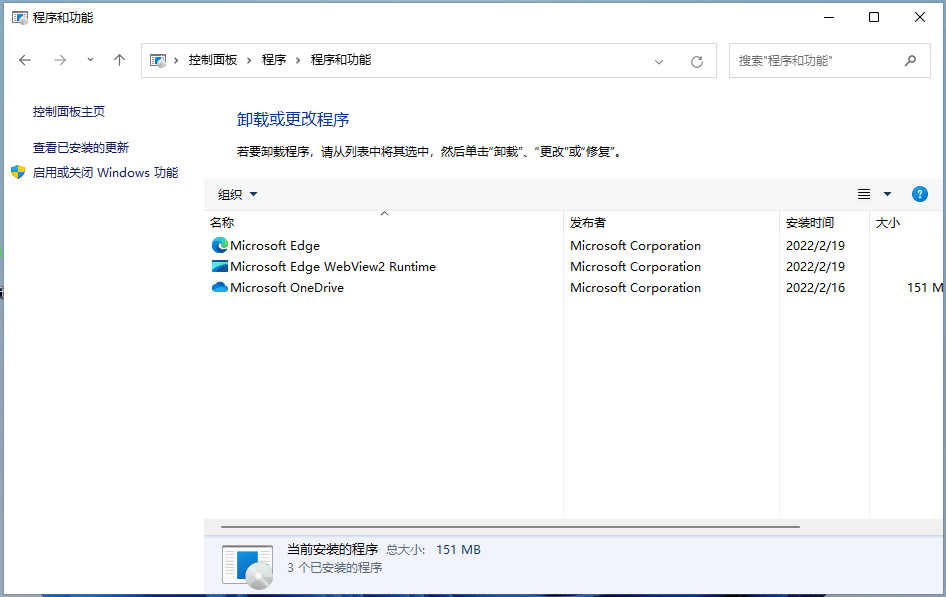Viewport: 946px width, 597px height.
Task: Click the shield icon beside Windows 功能
Action: click(18, 172)
